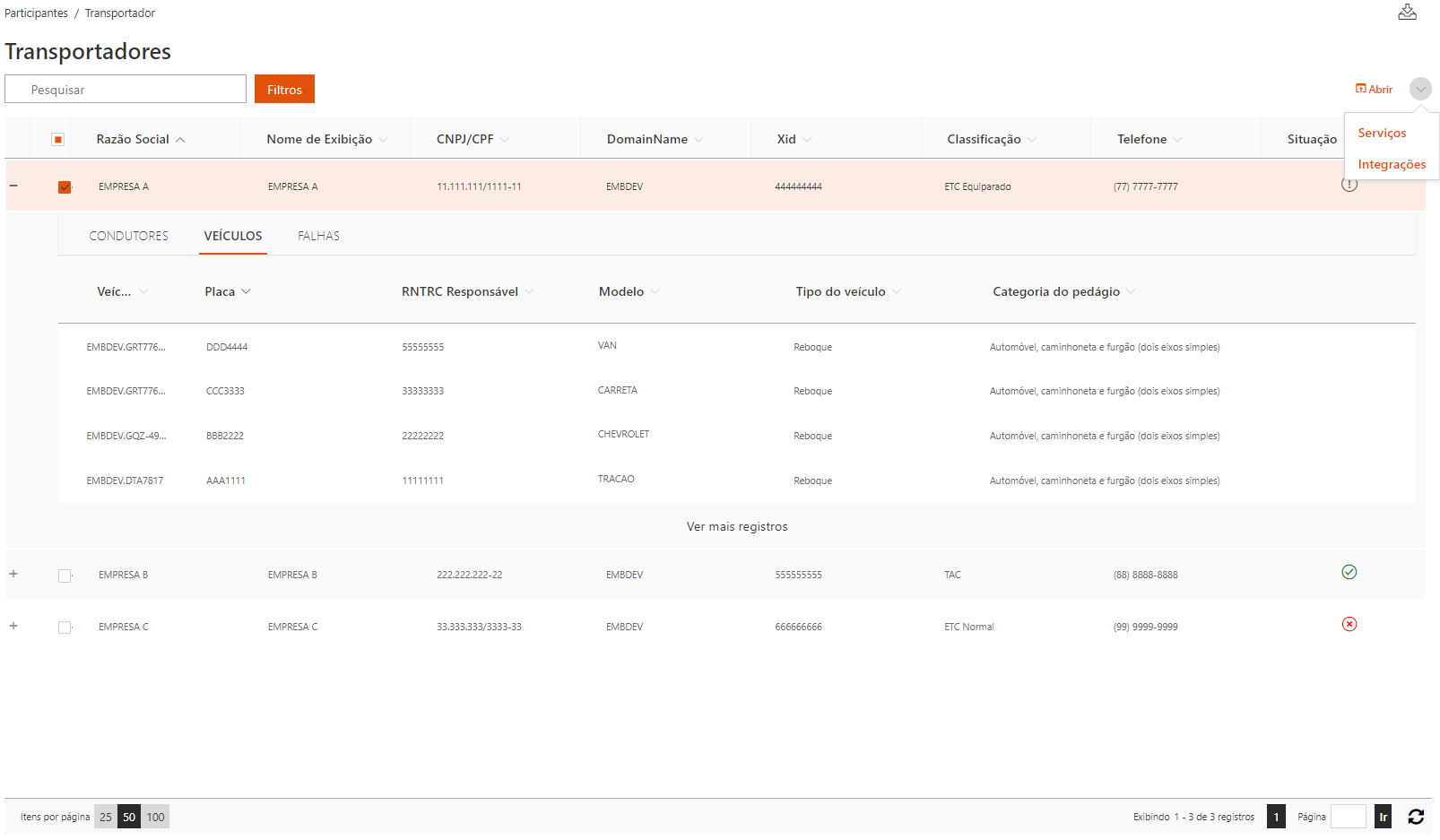This screenshot has width=1440, height=840.
Task: Click the Pesquisar search field
Action: point(126,90)
